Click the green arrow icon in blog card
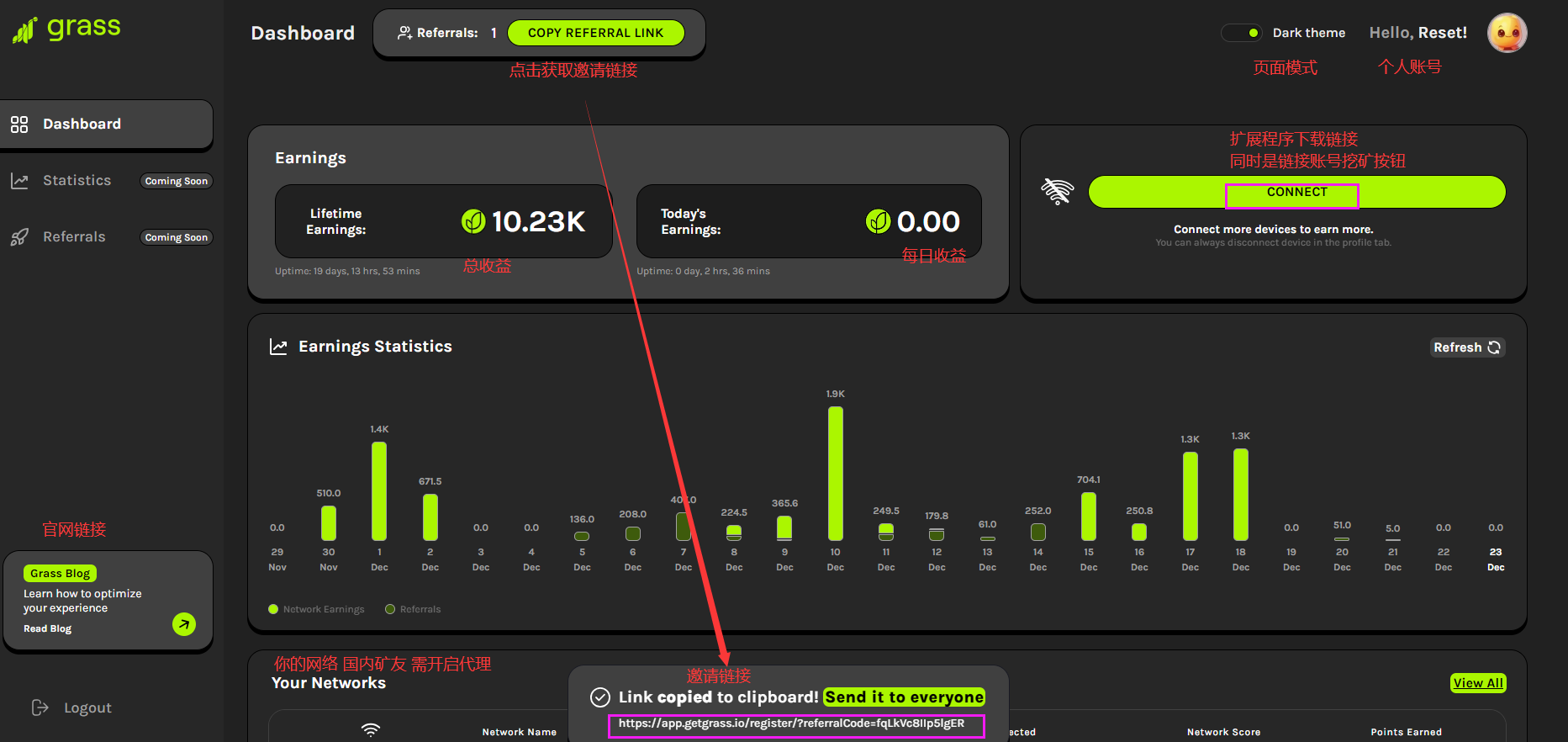Image resolution: width=1568 pixels, height=742 pixels. 184,623
